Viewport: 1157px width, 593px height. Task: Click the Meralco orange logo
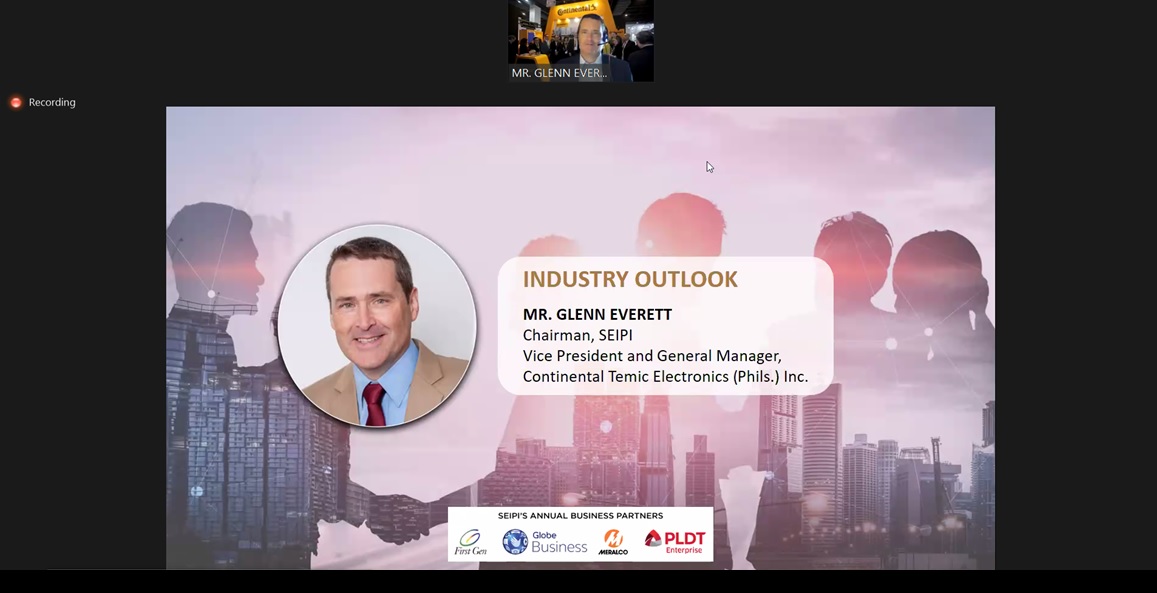point(613,542)
